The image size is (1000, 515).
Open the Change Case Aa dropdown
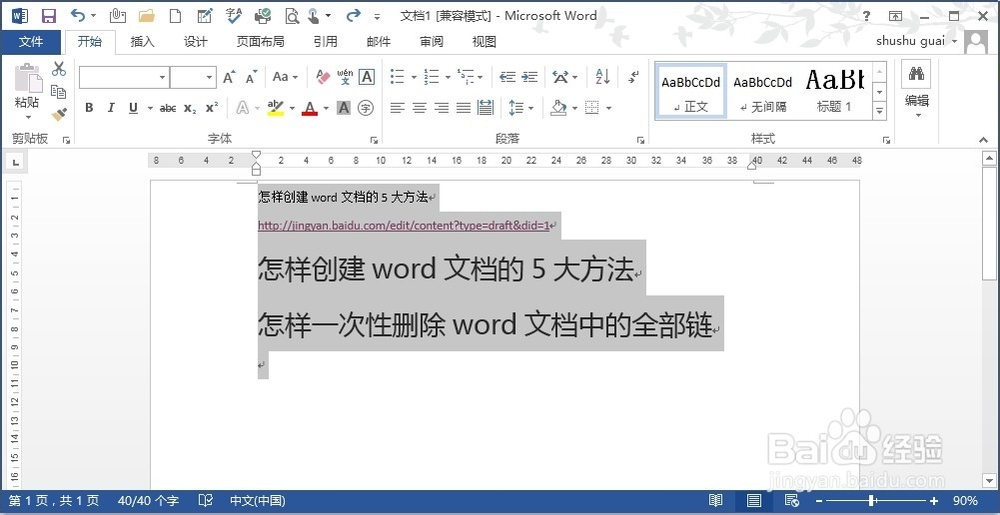point(285,77)
